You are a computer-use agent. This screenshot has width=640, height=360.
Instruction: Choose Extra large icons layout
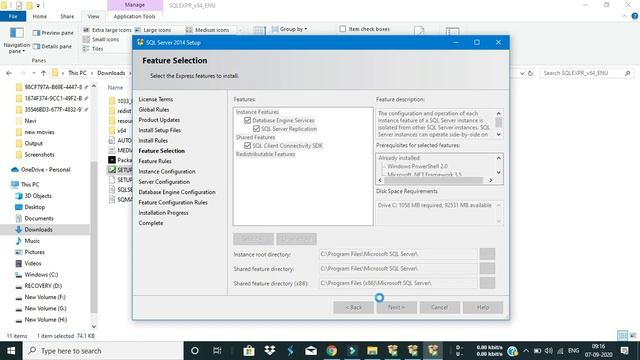pos(107,30)
